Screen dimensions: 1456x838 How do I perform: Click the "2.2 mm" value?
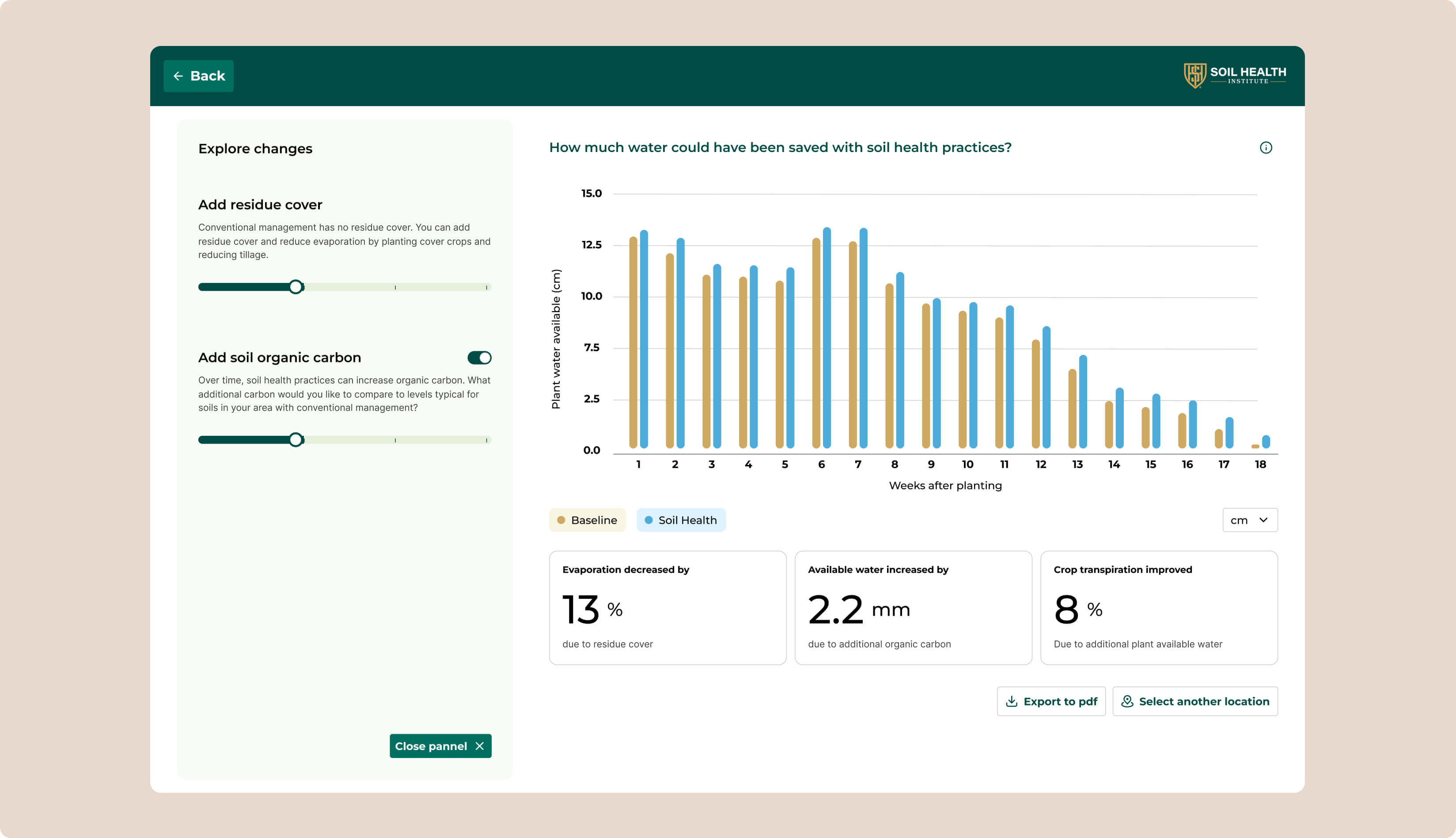(x=859, y=609)
